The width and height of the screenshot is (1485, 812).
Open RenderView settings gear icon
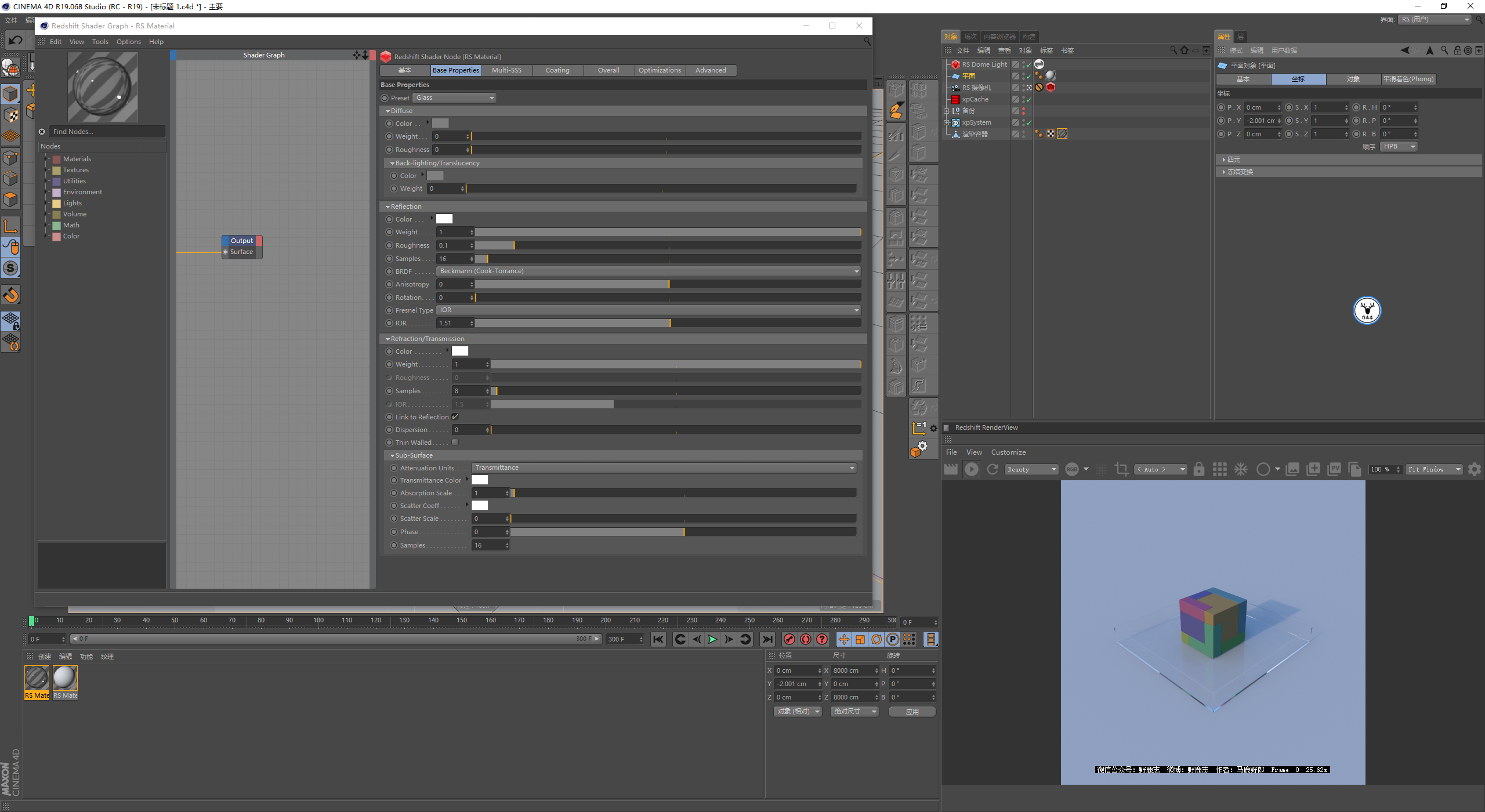pos(1475,469)
